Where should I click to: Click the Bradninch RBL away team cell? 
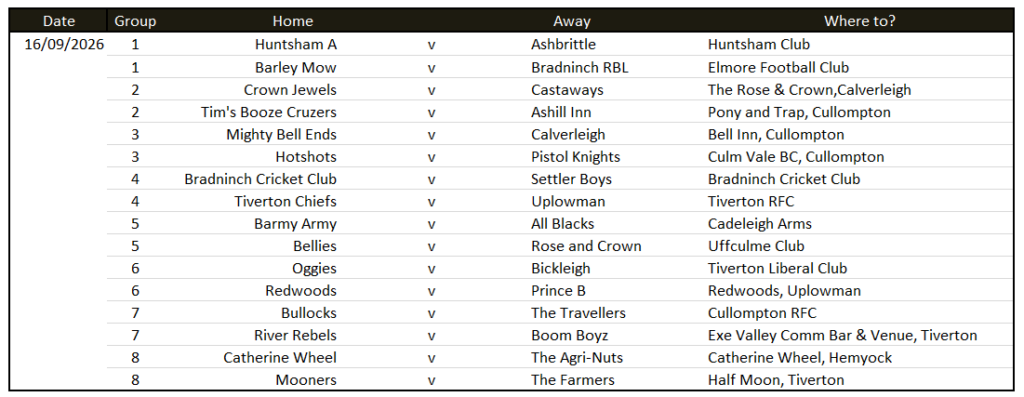tap(580, 67)
